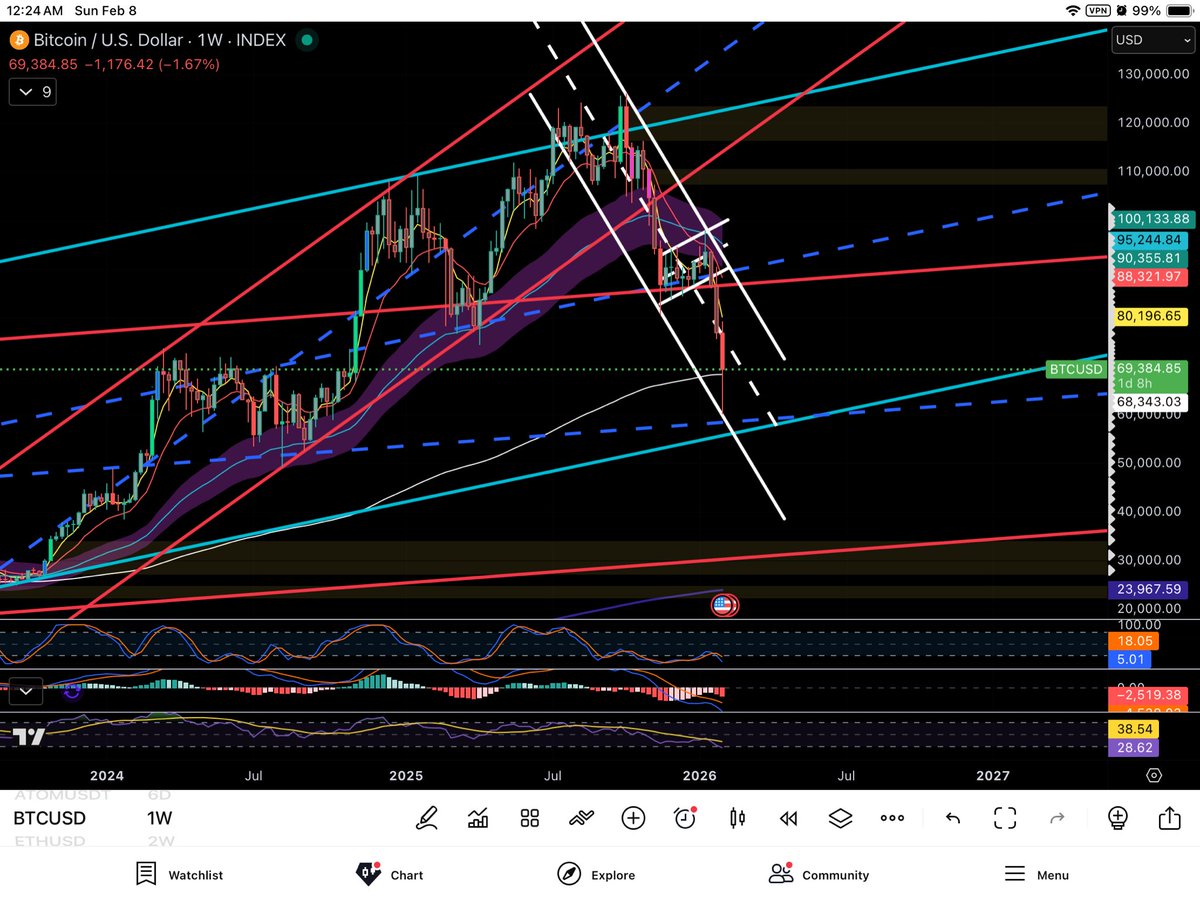The height and width of the screenshot is (900, 1200).
Task: Tap the -2,519.38 MACD value label
Action: pos(1149,694)
